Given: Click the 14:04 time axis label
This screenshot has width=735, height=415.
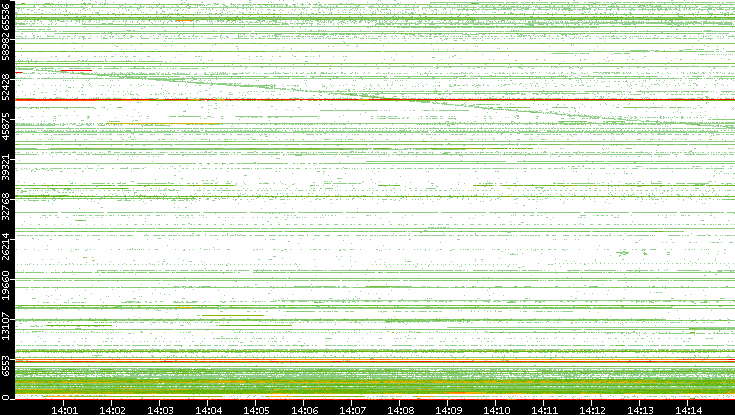Looking at the screenshot, I should (x=208, y=408).
